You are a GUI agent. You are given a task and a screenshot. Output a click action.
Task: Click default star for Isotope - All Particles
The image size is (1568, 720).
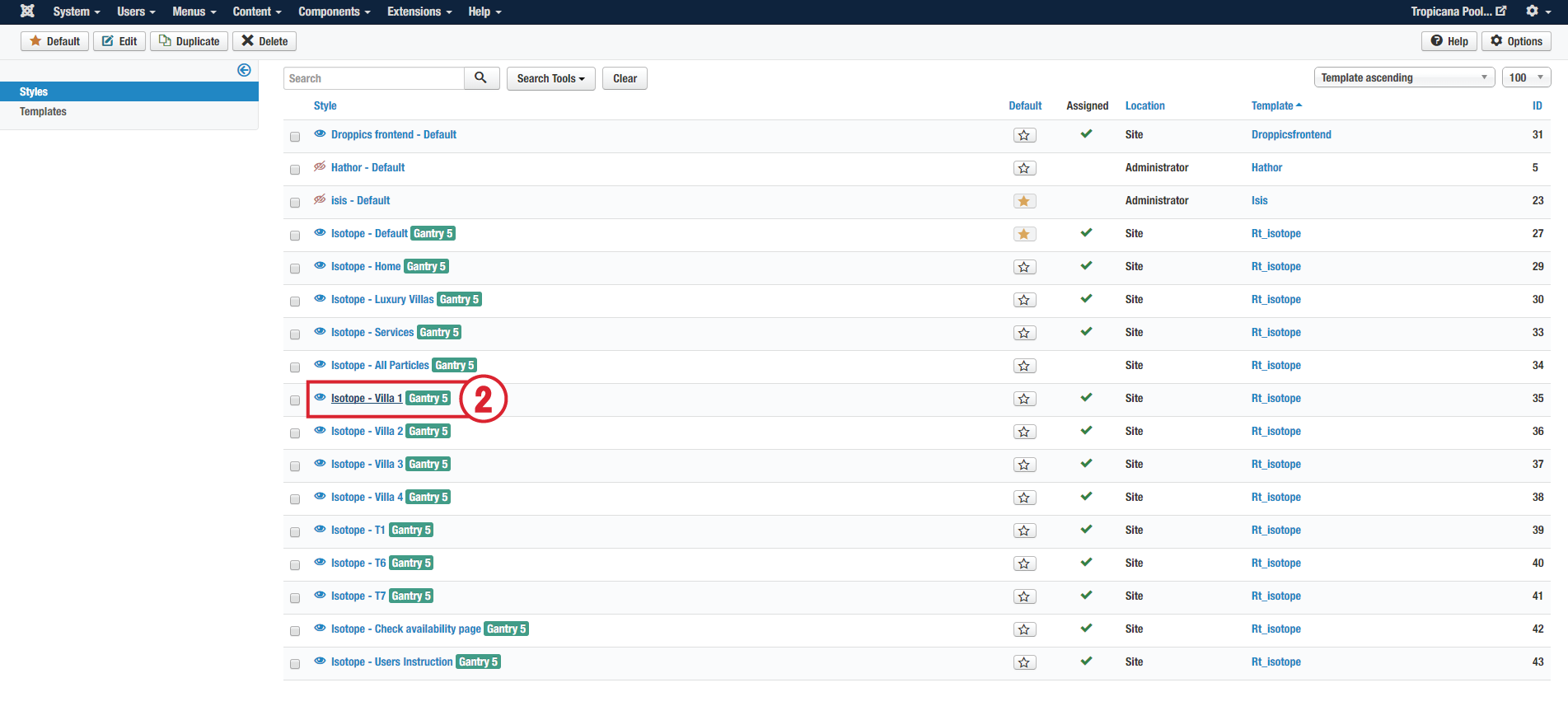[x=1024, y=366]
